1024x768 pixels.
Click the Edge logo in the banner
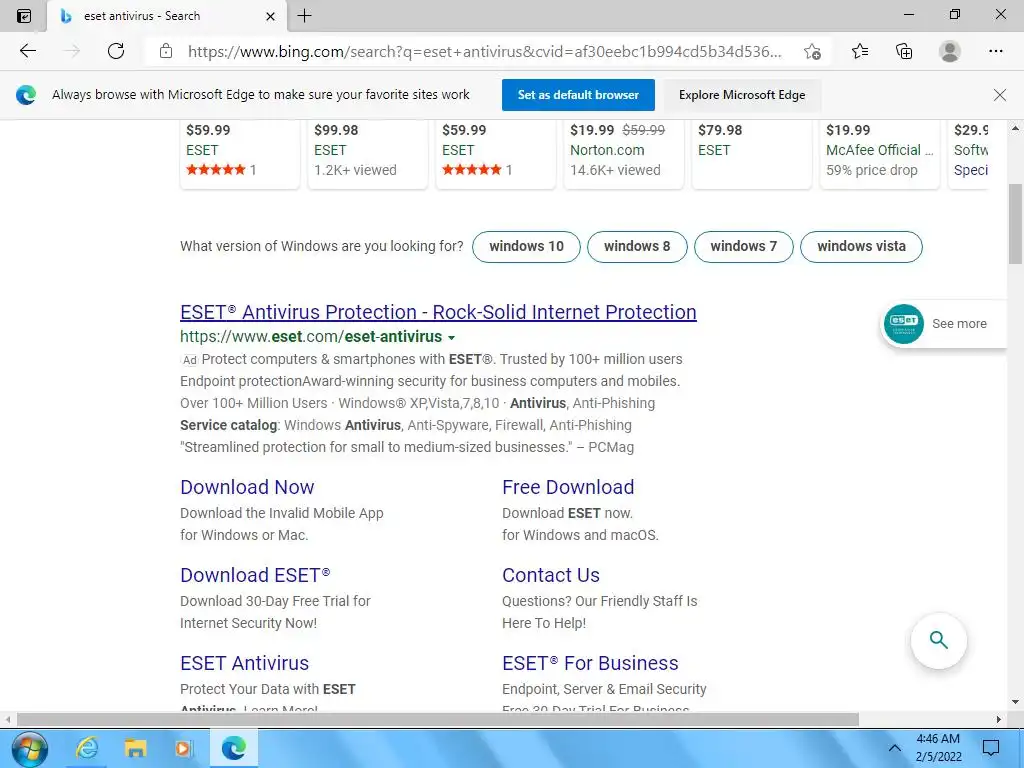26,95
